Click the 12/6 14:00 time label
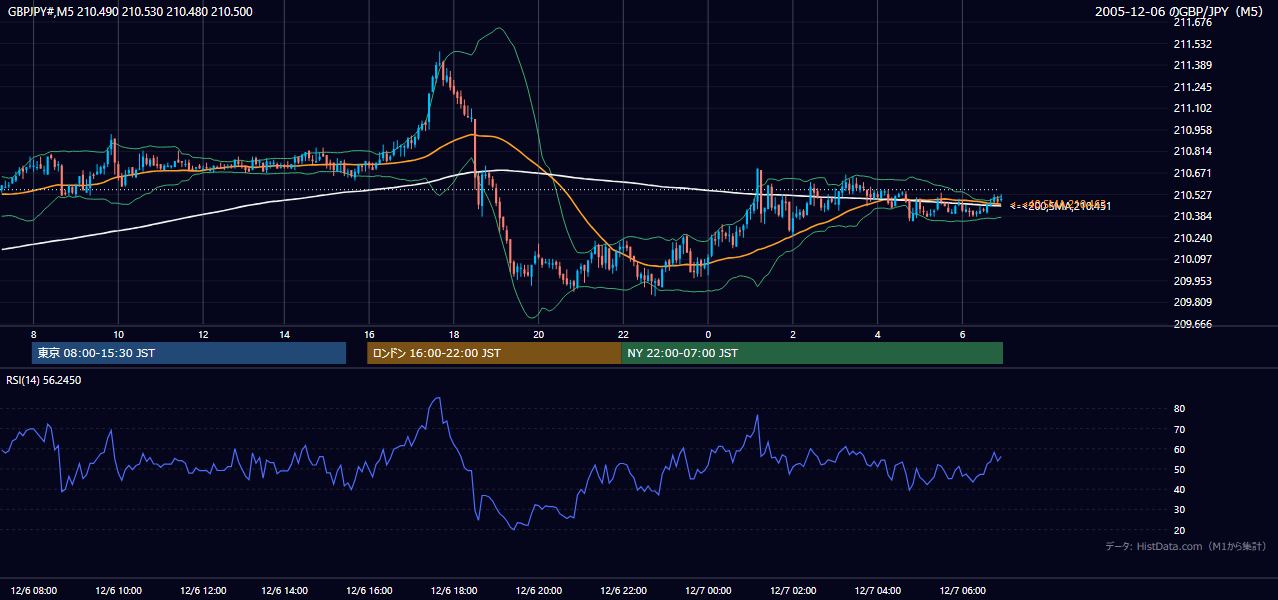Viewport: 1278px width, 600px height. (287, 590)
